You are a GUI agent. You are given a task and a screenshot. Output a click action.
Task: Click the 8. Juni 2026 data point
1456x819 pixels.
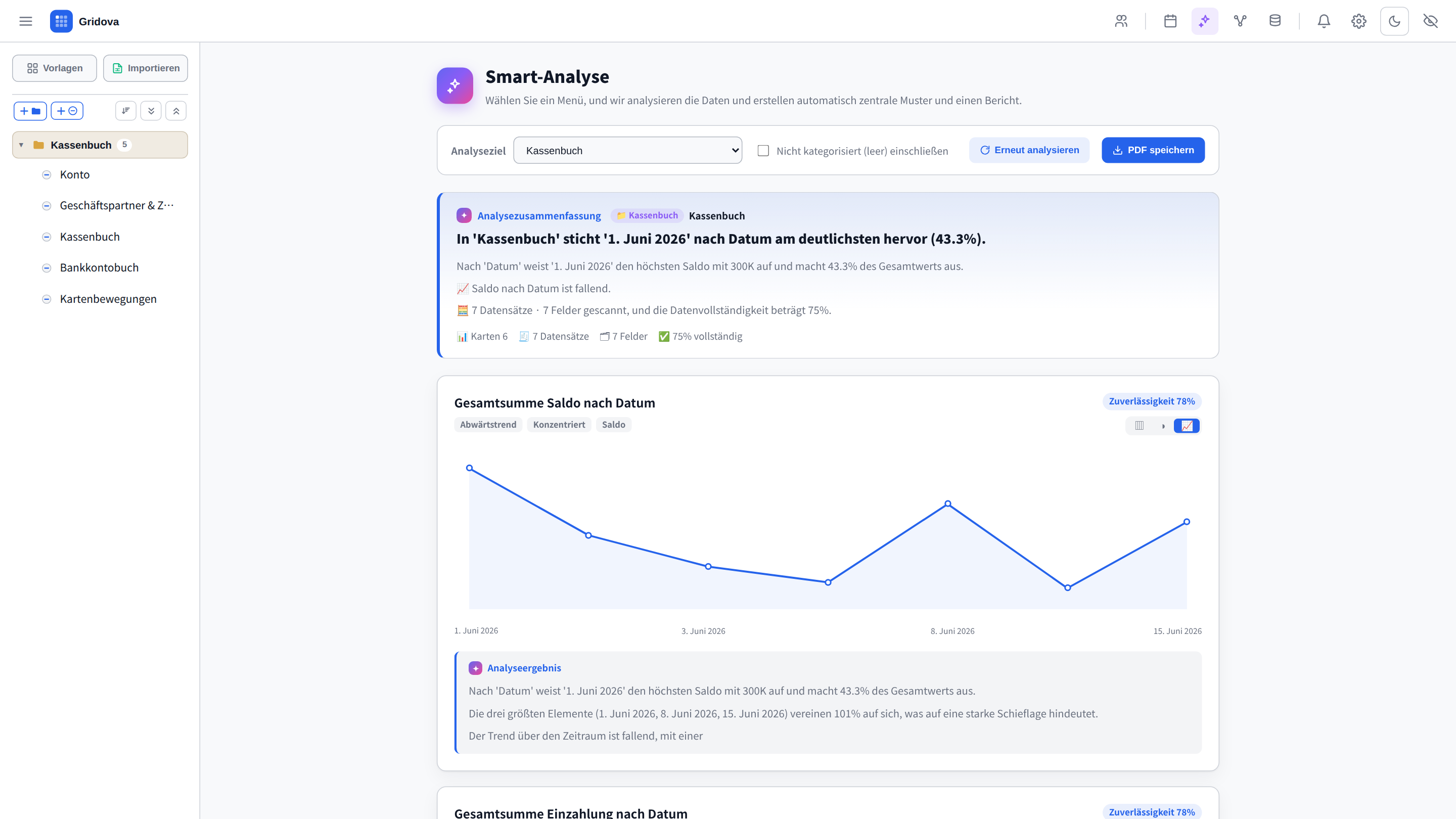(x=948, y=504)
